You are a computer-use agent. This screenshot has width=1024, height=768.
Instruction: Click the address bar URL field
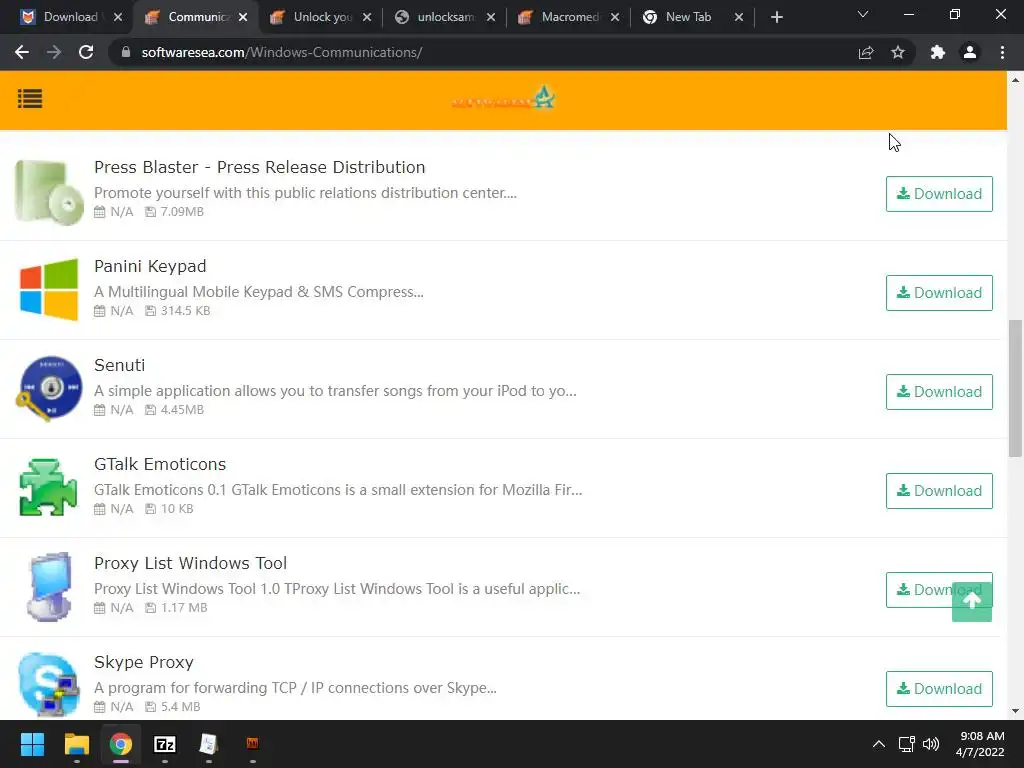tap(483, 52)
